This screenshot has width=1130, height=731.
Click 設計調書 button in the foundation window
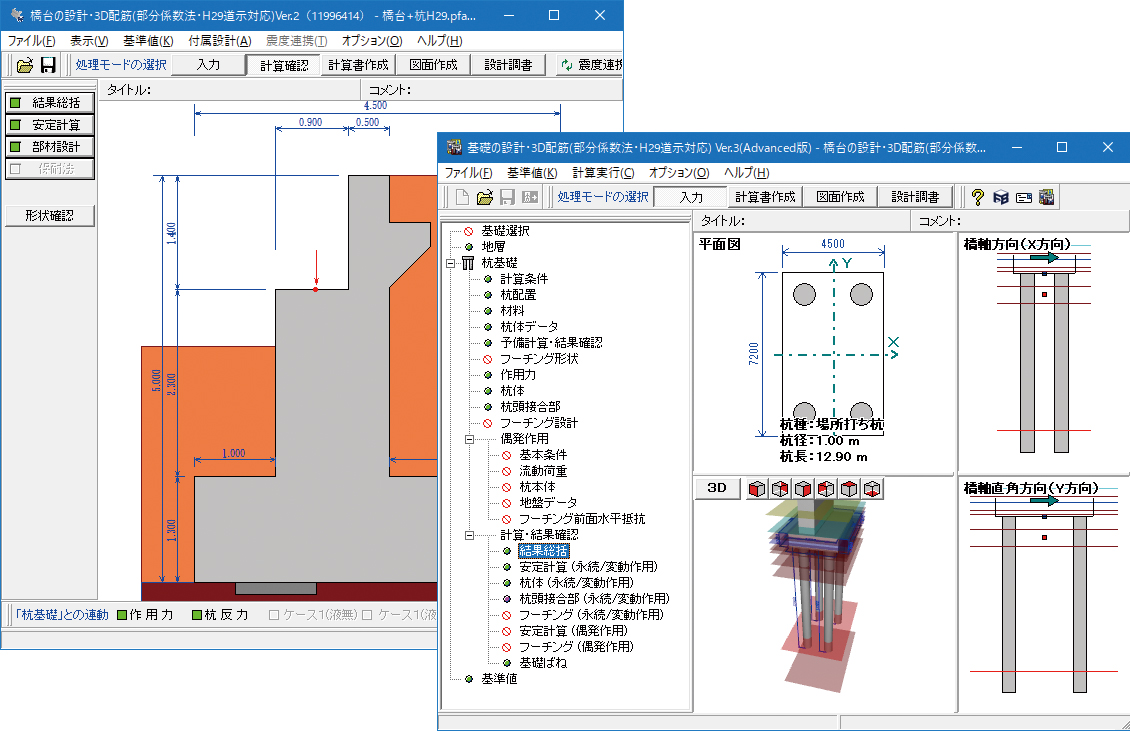[x=915, y=197]
